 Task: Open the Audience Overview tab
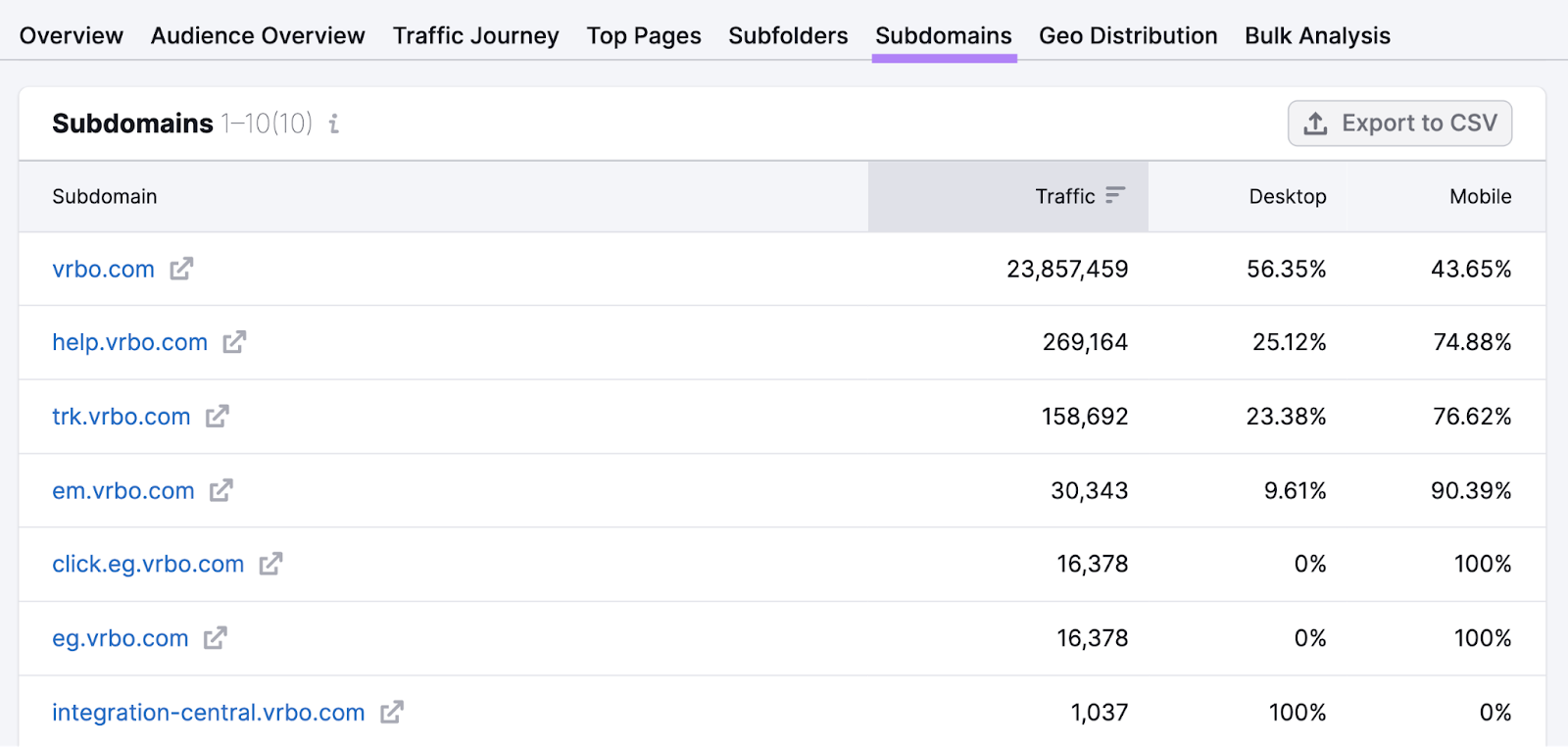258,36
